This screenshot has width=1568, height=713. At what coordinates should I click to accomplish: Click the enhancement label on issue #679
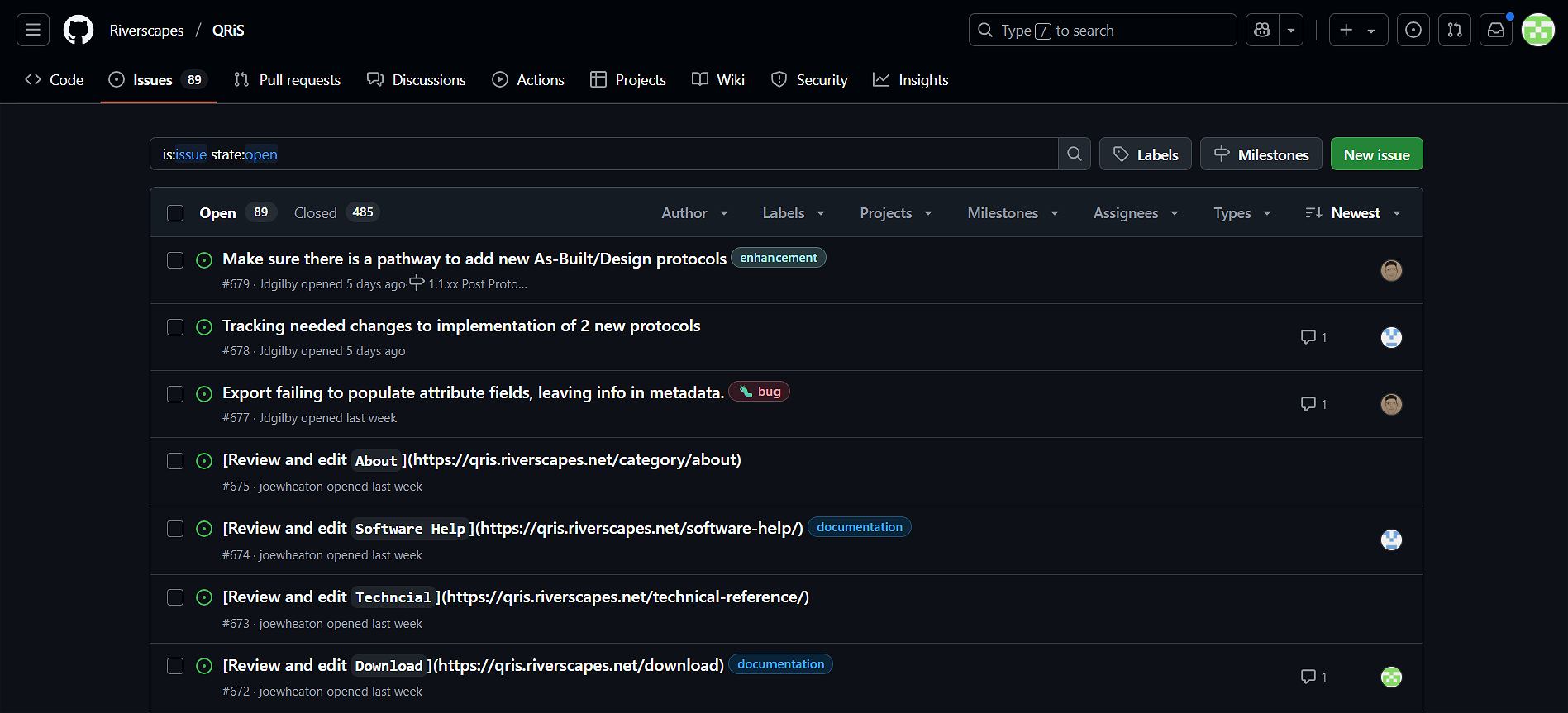coord(779,258)
